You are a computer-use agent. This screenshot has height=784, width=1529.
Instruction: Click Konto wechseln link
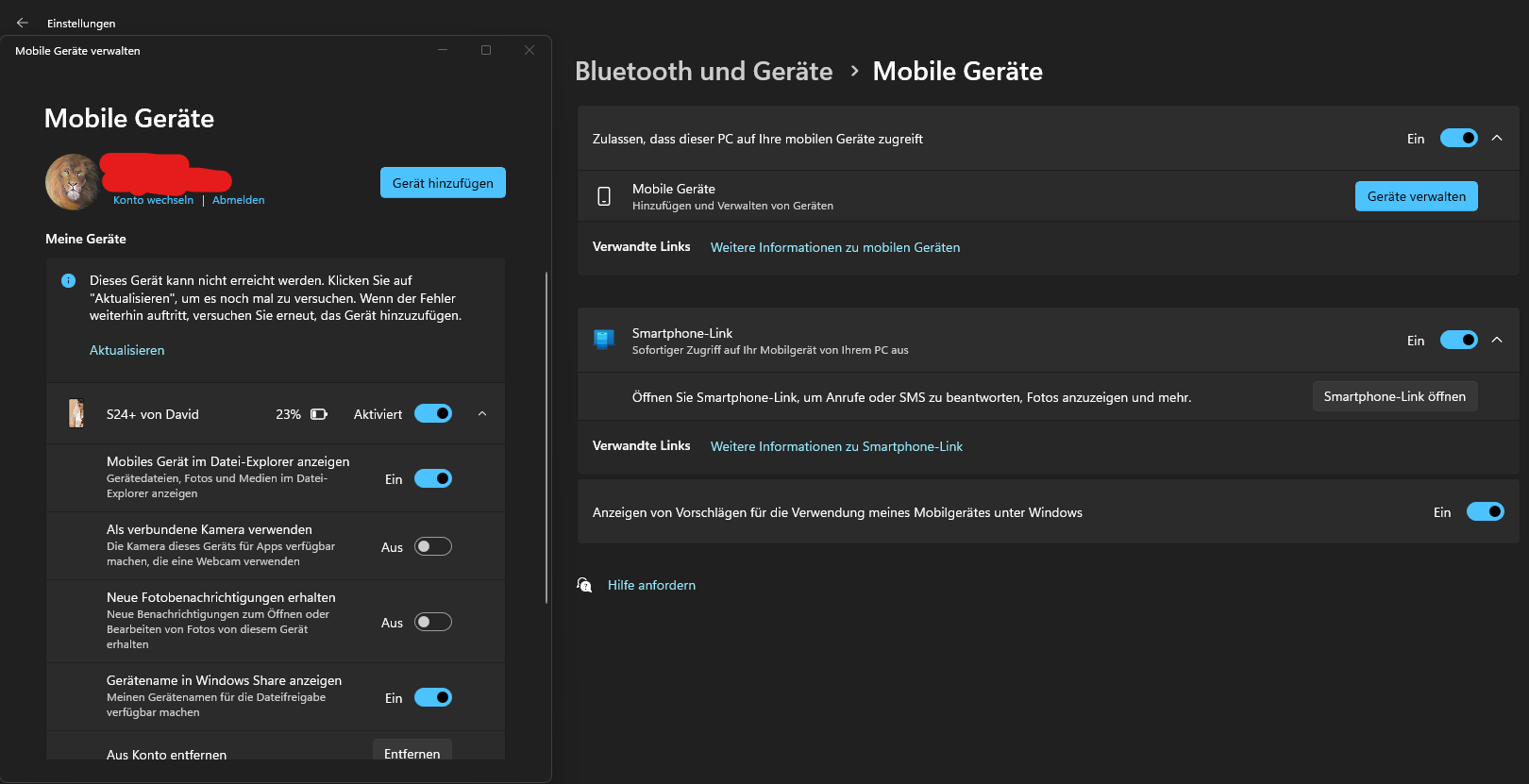(x=153, y=200)
